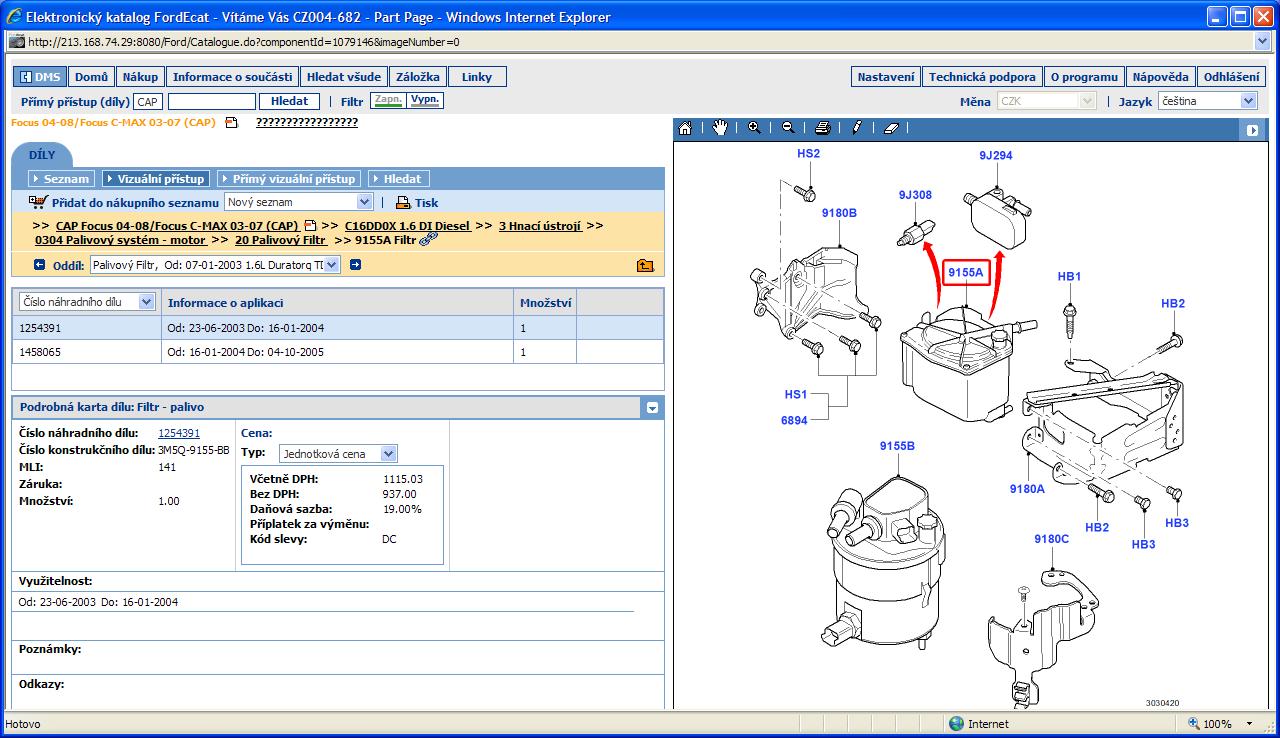This screenshot has width=1280, height=738.
Task: Select the eraser tool
Action: tap(892, 128)
